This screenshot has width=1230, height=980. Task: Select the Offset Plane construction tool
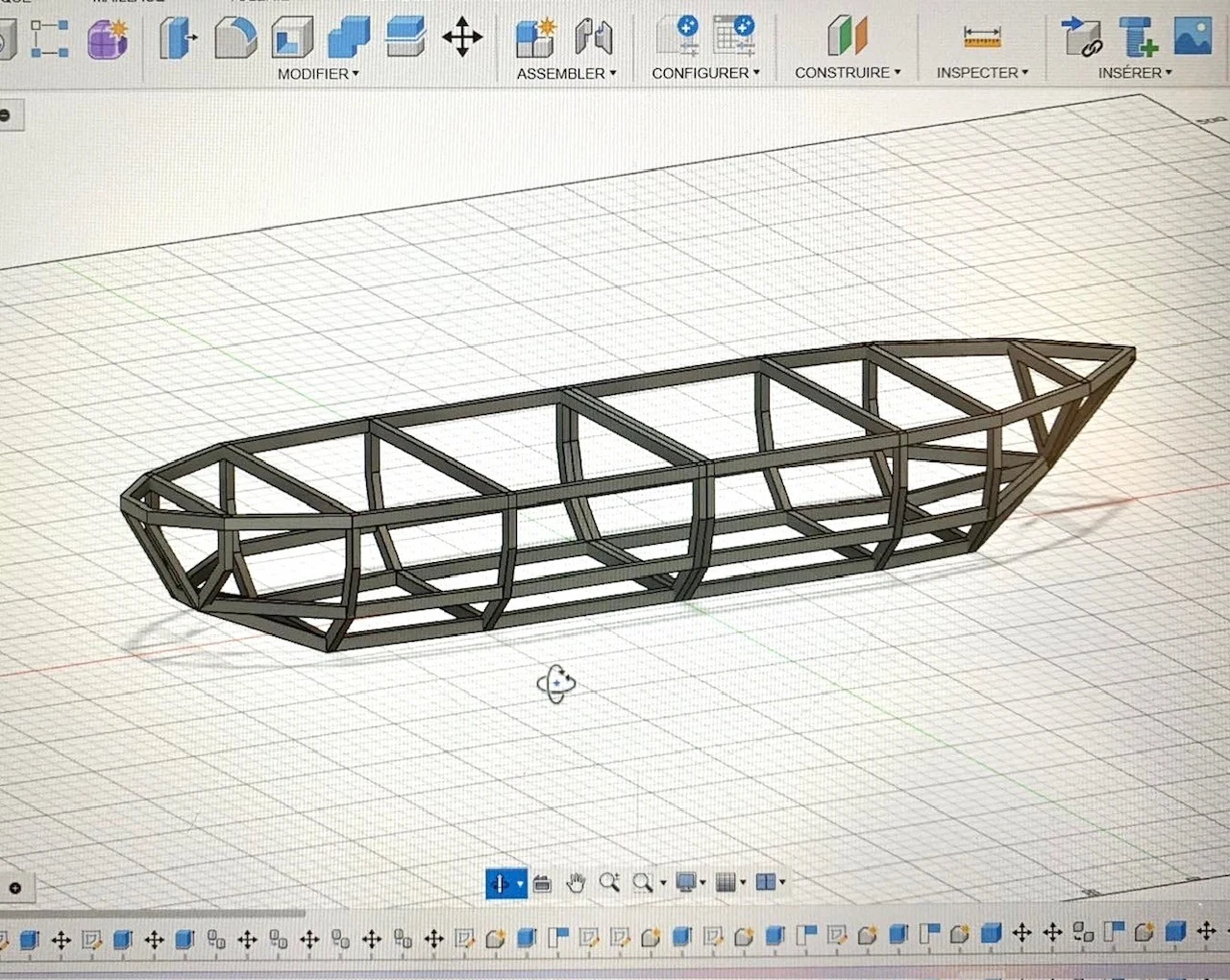[847, 37]
